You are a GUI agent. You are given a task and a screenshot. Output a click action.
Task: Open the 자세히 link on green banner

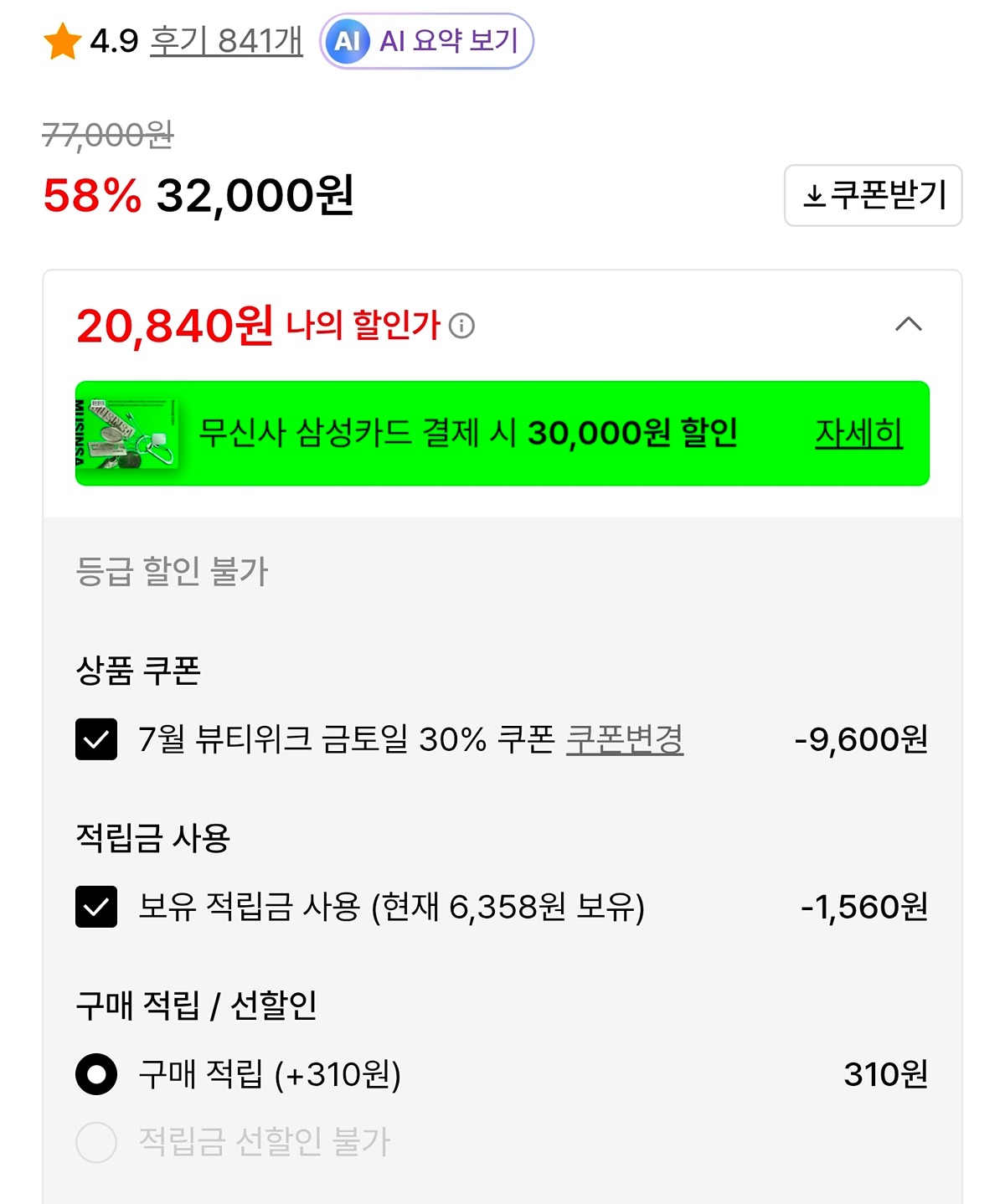[859, 434]
